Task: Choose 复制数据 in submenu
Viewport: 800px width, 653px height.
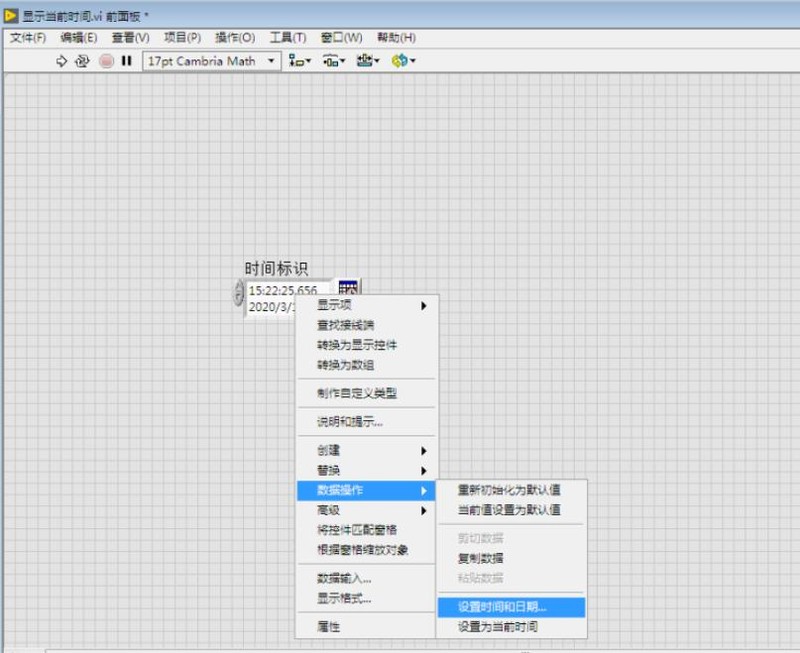Action: point(511,559)
